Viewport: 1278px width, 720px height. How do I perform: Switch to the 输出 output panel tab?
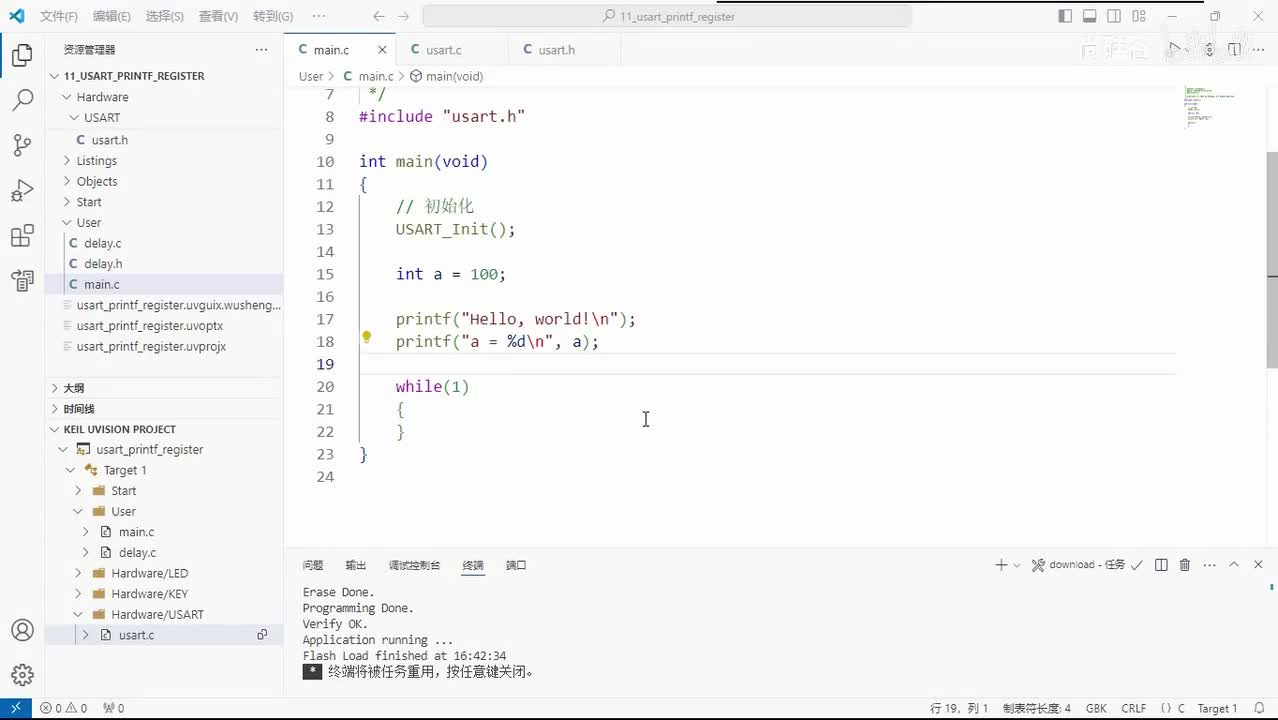click(356, 565)
